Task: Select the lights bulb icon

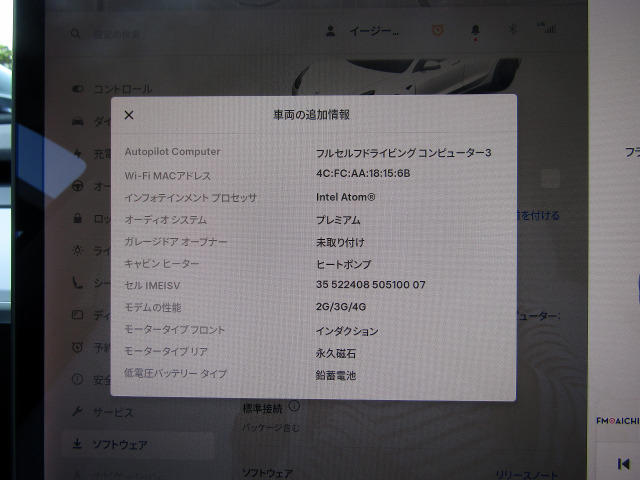Action: 78,250
